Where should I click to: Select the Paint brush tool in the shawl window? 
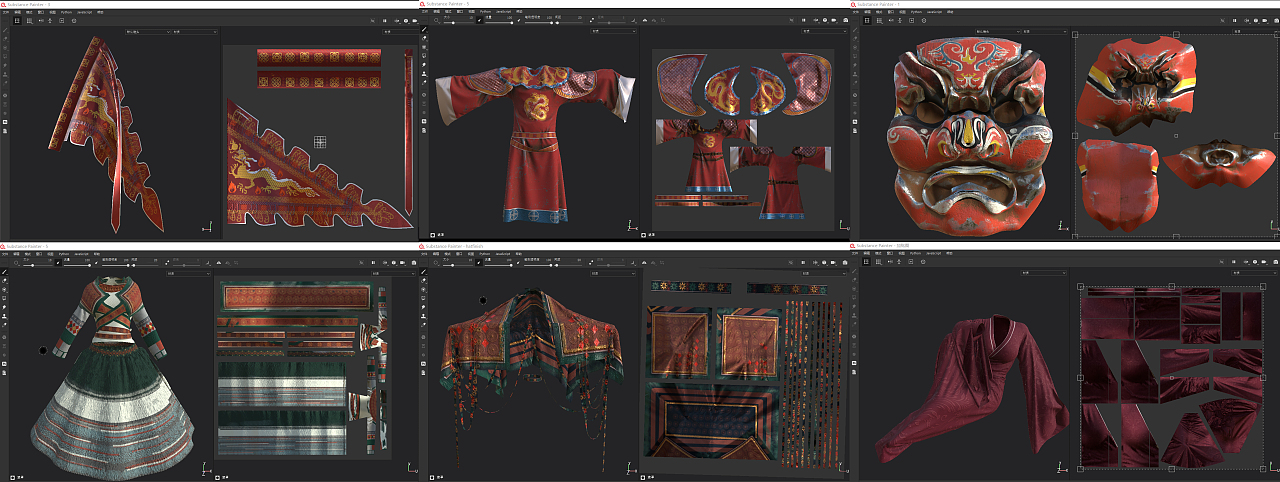point(424,272)
